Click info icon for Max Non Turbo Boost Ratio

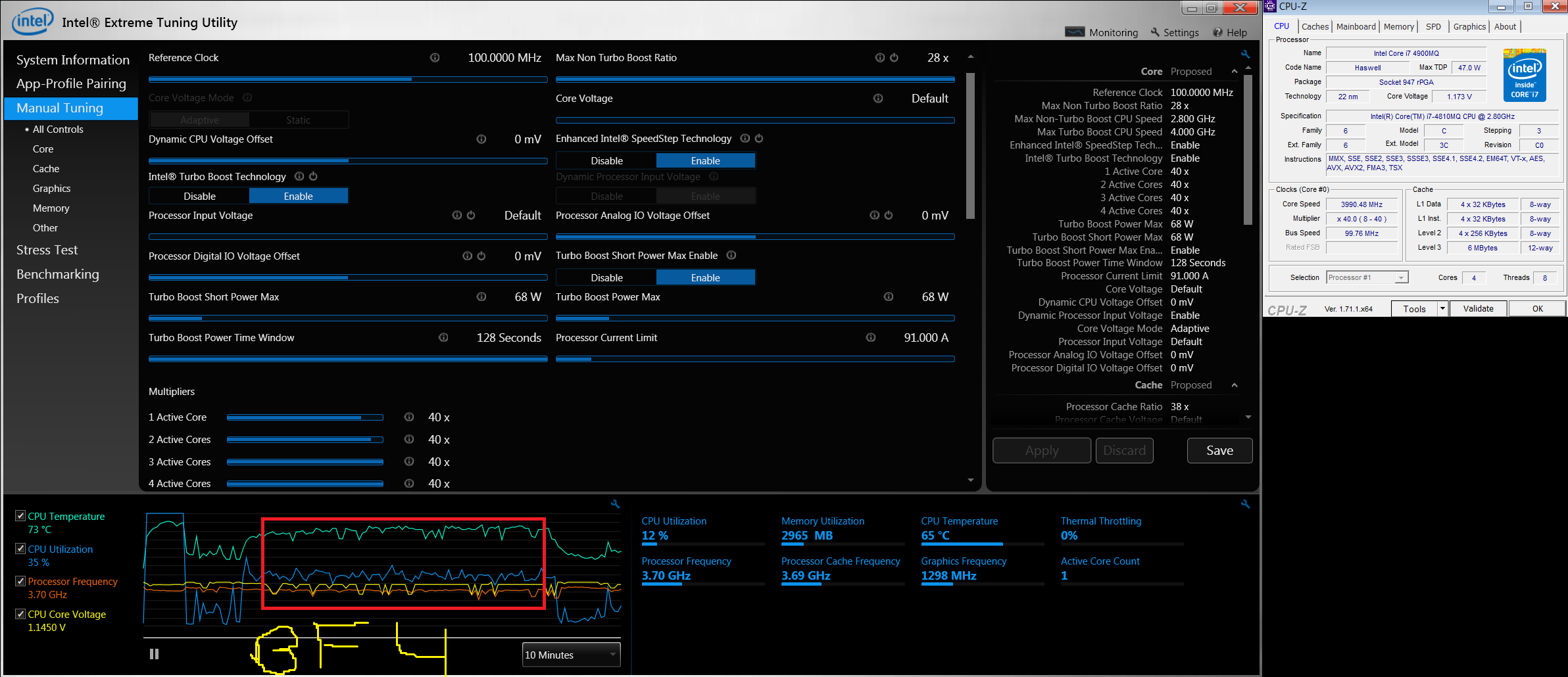880,58
